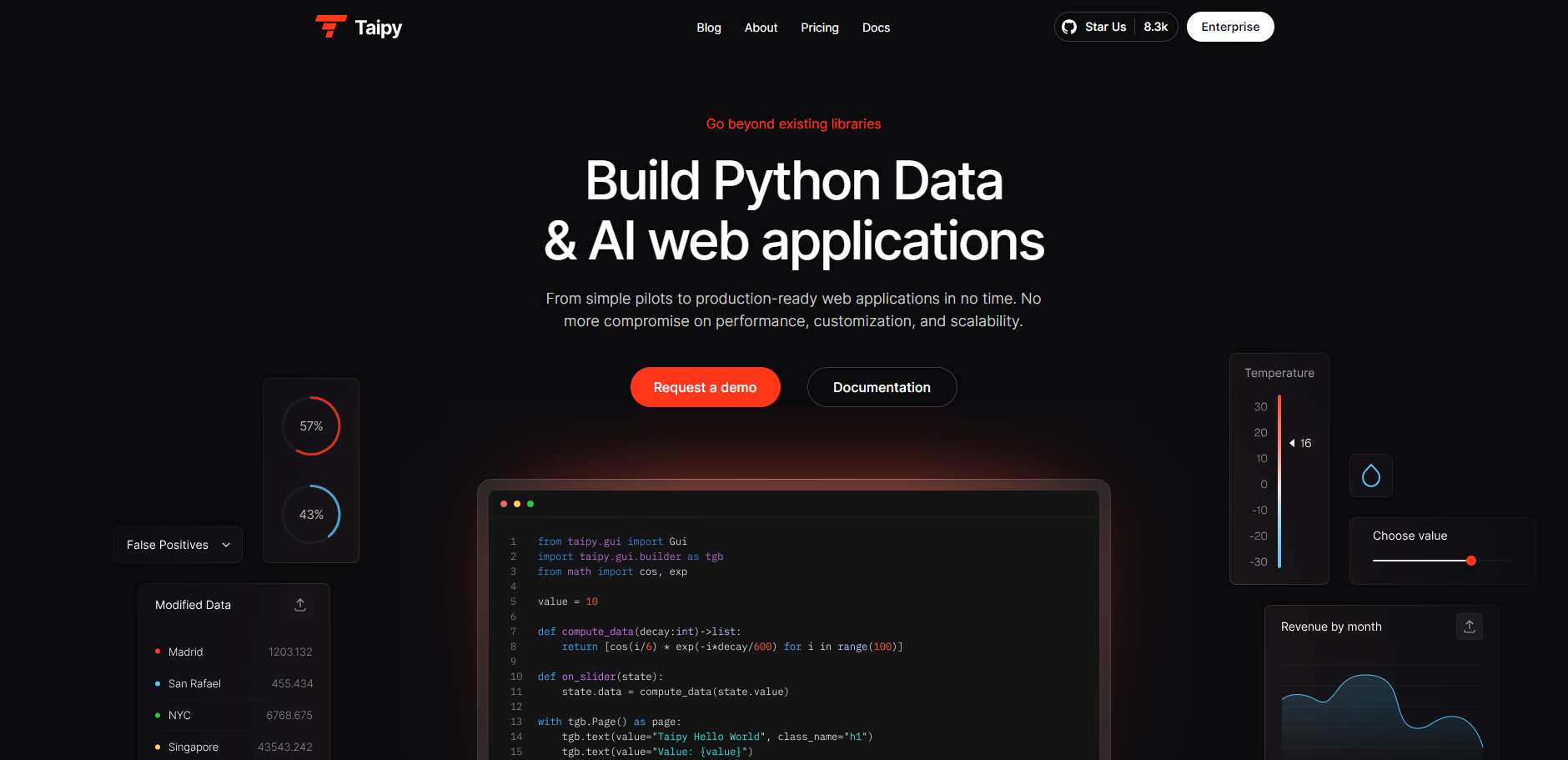Click the Request a demo button
The width and height of the screenshot is (1568, 760).
point(705,387)
